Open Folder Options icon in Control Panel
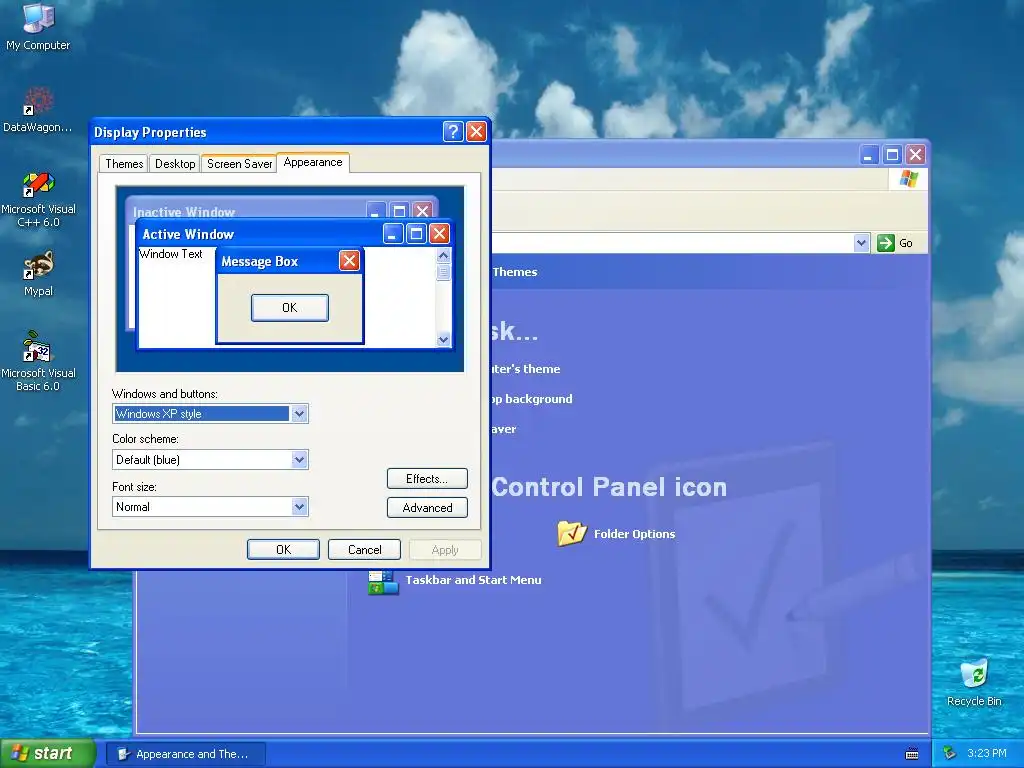1024x768 pixels. tap(571, 534)
